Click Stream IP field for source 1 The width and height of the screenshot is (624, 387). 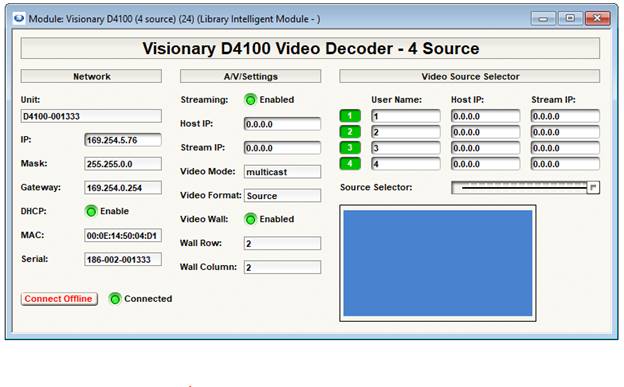[x=565, y=116]
